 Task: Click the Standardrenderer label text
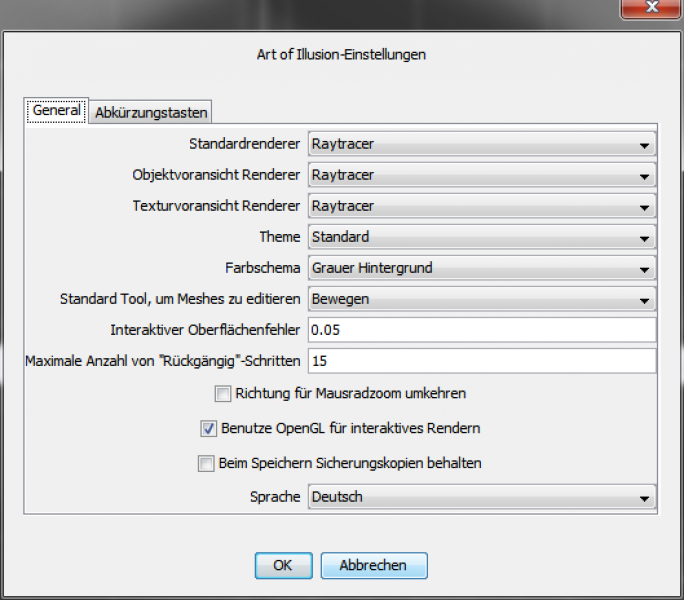pyautogui.click(x=244, y=144)
